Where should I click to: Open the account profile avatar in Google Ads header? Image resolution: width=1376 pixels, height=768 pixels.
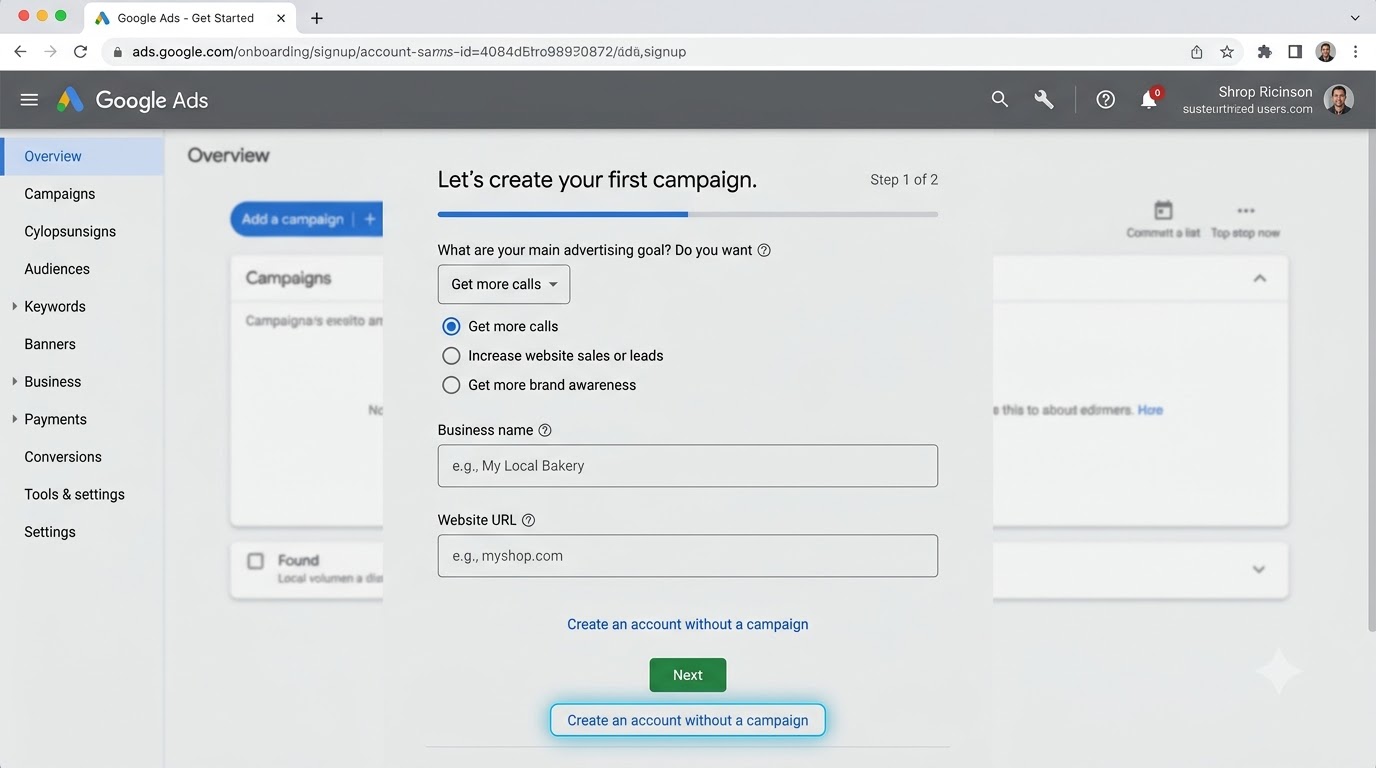coord(1338,99)
